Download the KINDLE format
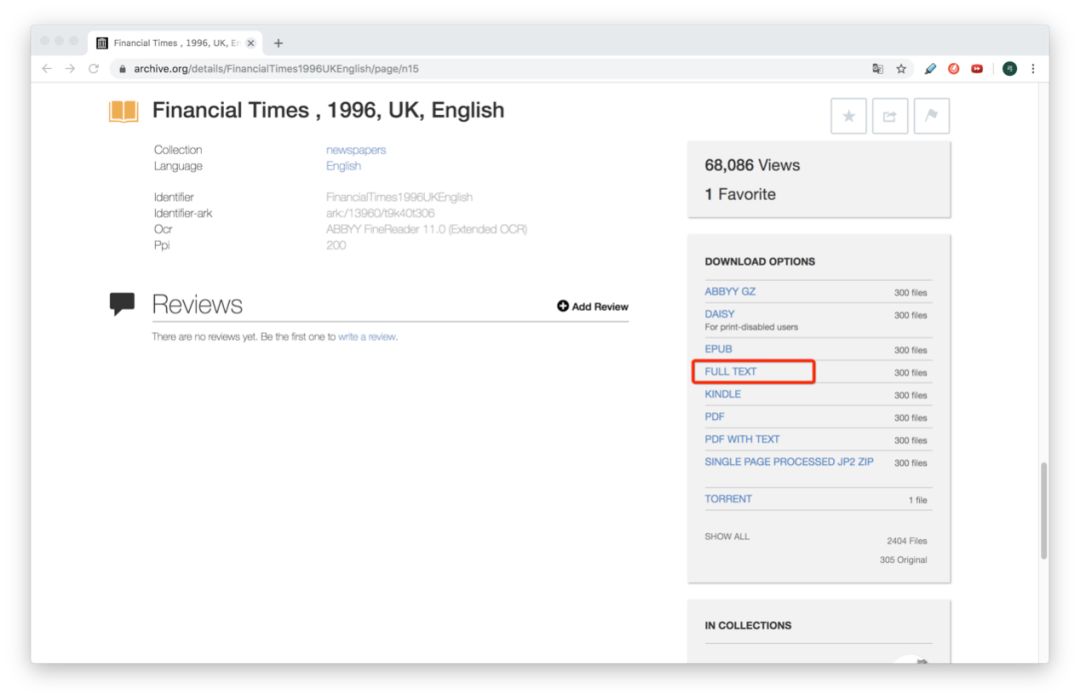Image resolution: width=1080 pixels, height=700 pixels. pos(723,394)
